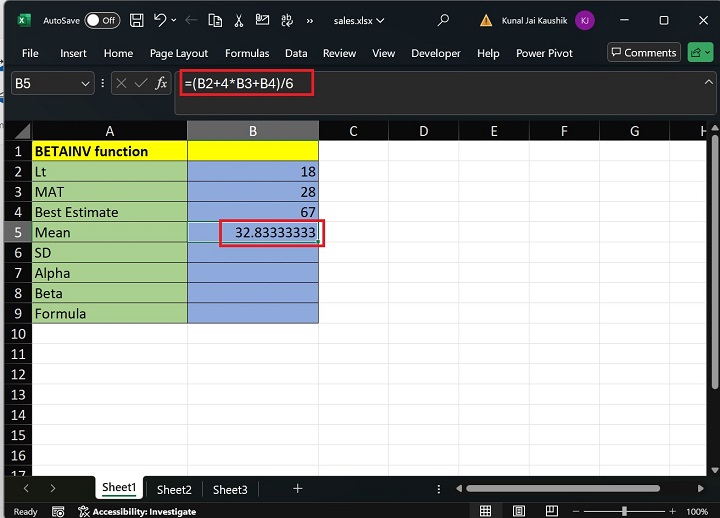The width and height of the screenshot is (720, 518).
Task: Expand the Name Box dropdown
Action: [x=86, y=84]
